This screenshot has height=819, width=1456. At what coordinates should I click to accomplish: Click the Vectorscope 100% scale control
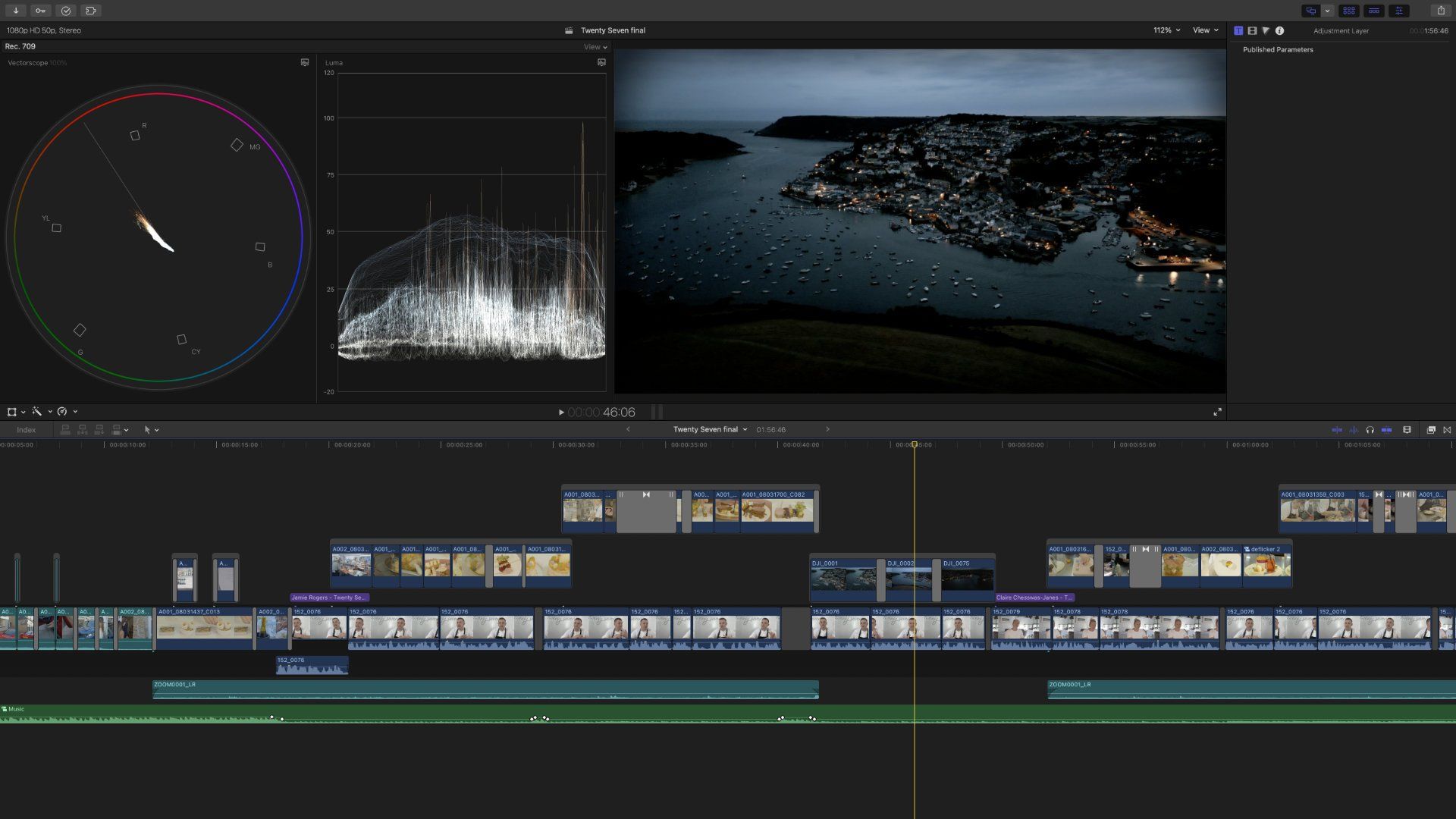pos(57,63)
